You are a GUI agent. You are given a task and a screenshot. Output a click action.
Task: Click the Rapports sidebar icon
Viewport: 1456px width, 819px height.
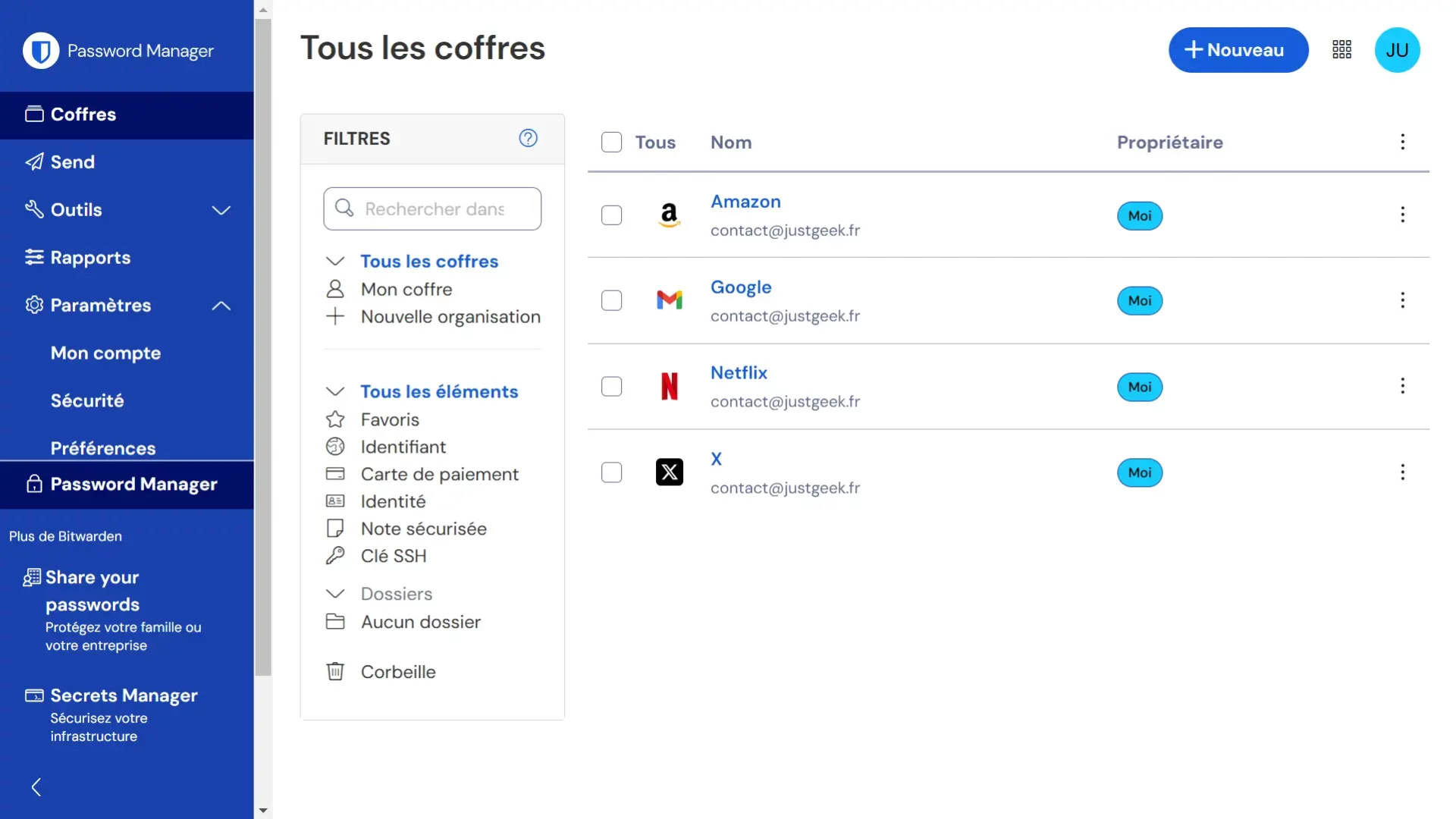click(x=33, y=258)
